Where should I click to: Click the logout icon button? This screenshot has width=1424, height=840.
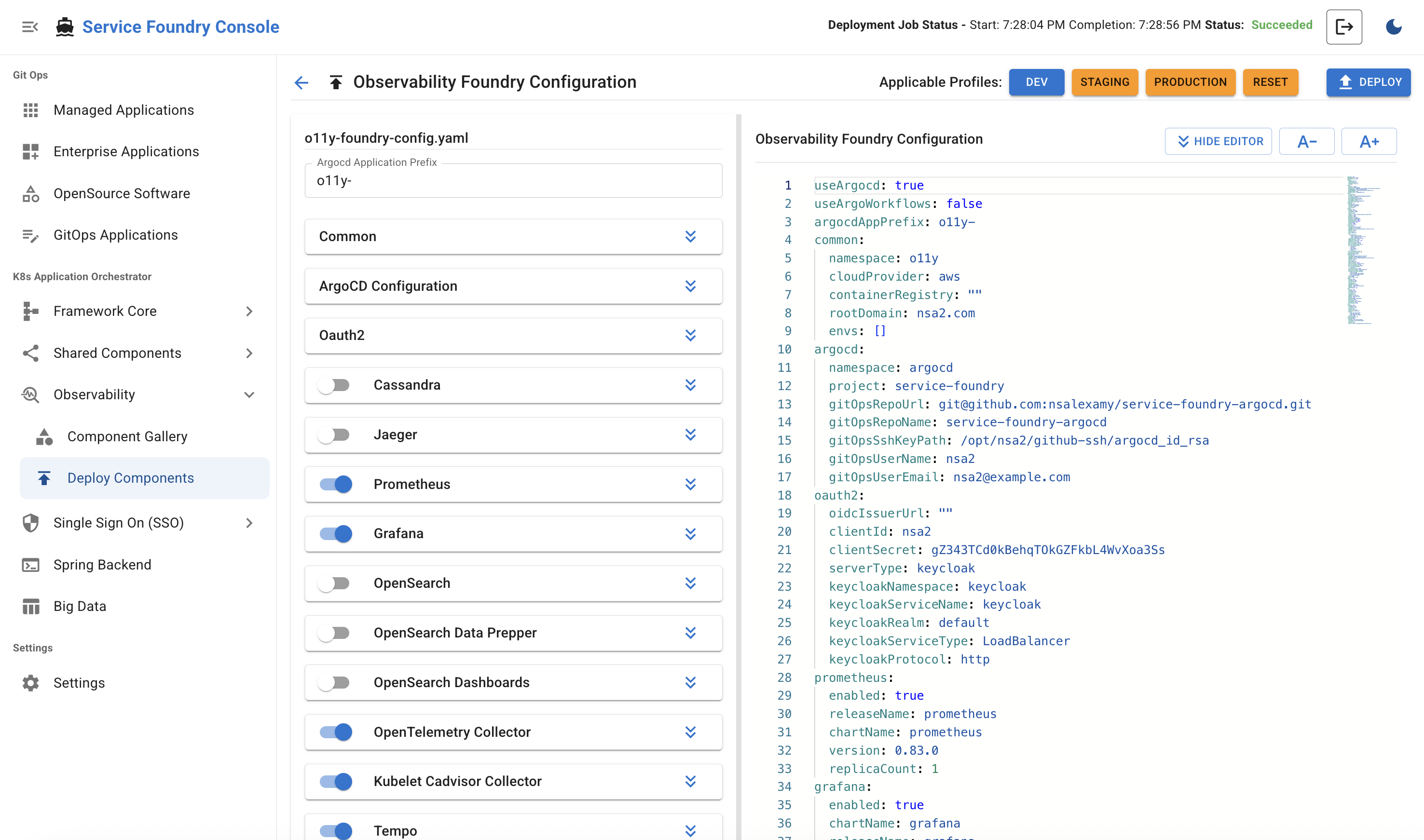click(1343, 27)
